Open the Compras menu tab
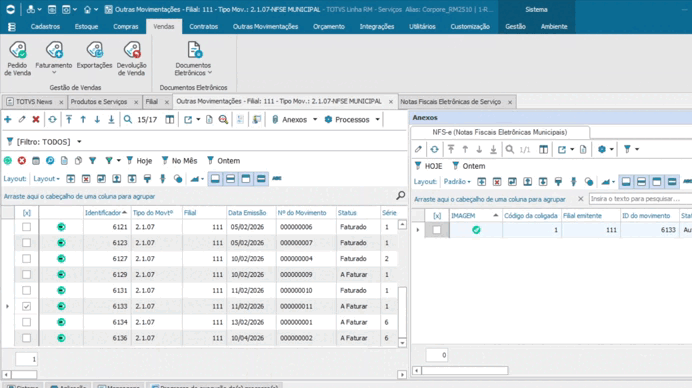692x388 pixels. point(126,26)
